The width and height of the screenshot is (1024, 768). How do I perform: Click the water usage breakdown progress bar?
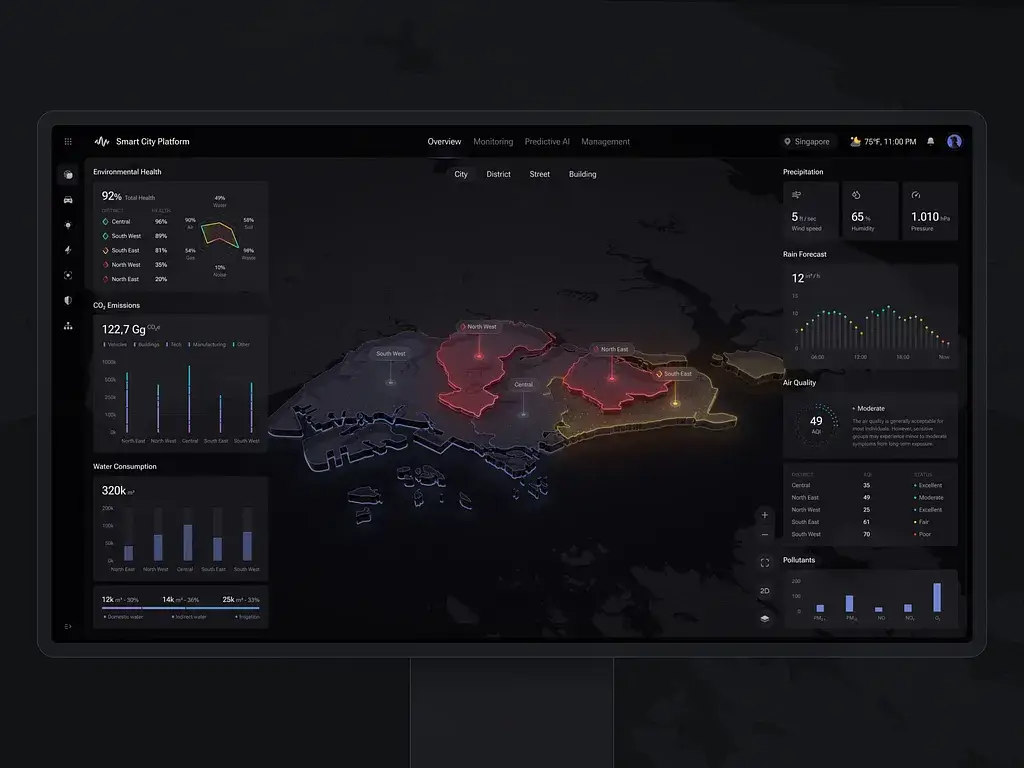pyautogui.click(x=181, y=608)
